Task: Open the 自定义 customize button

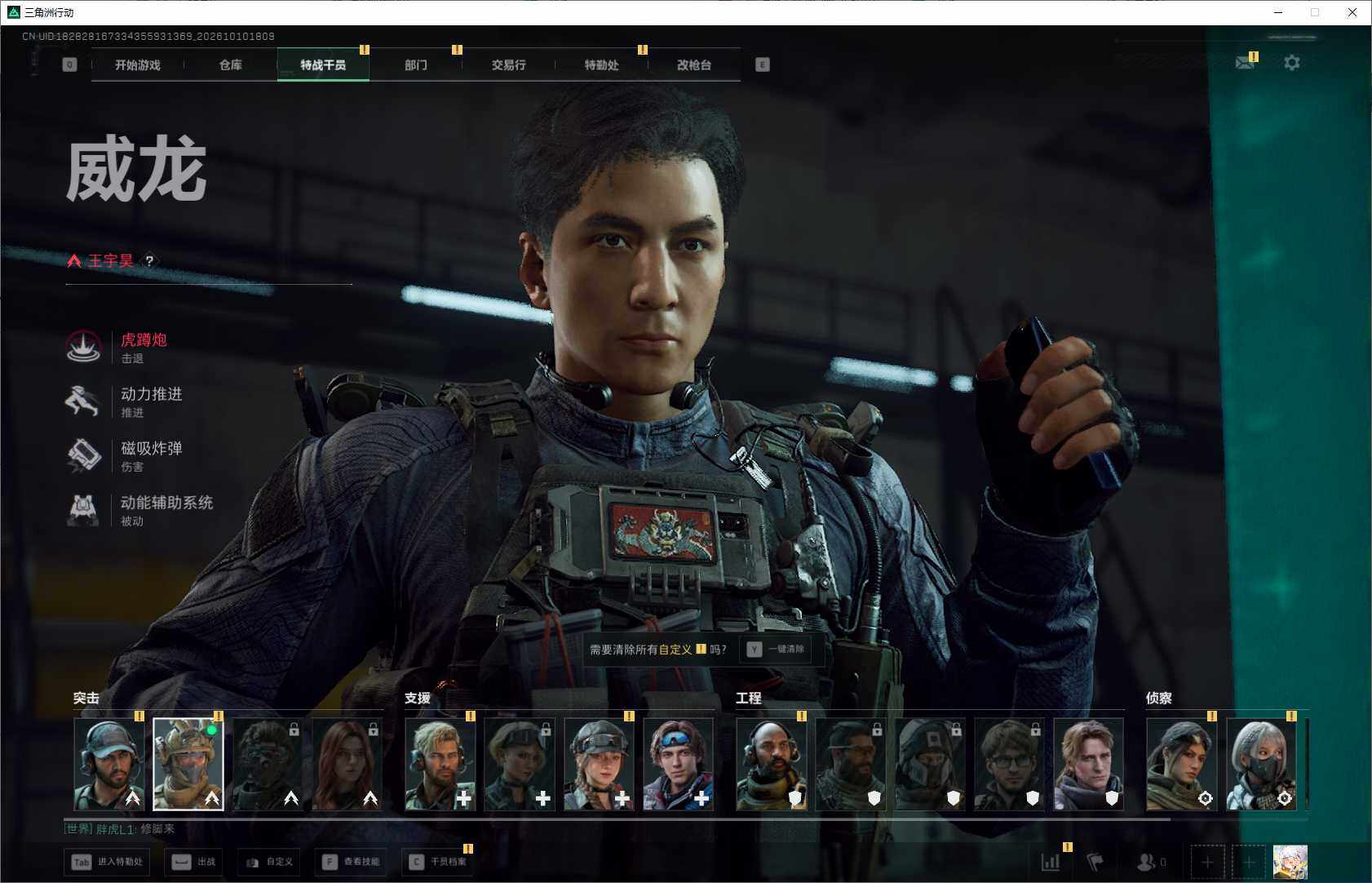Action: [270, 862]
